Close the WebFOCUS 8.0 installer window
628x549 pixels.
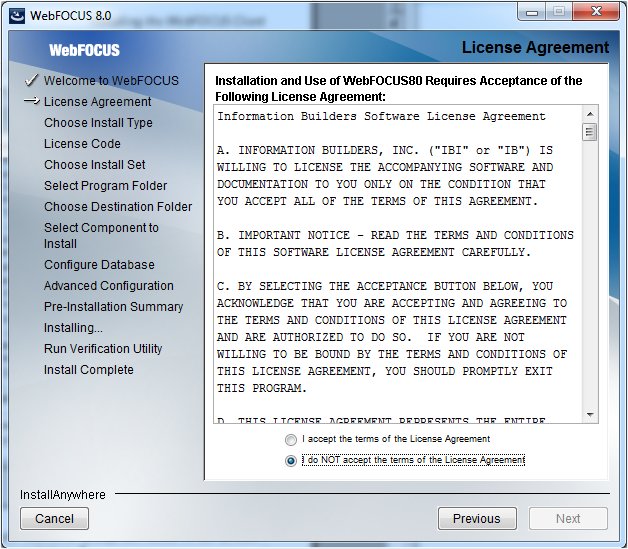click(596, 11)
